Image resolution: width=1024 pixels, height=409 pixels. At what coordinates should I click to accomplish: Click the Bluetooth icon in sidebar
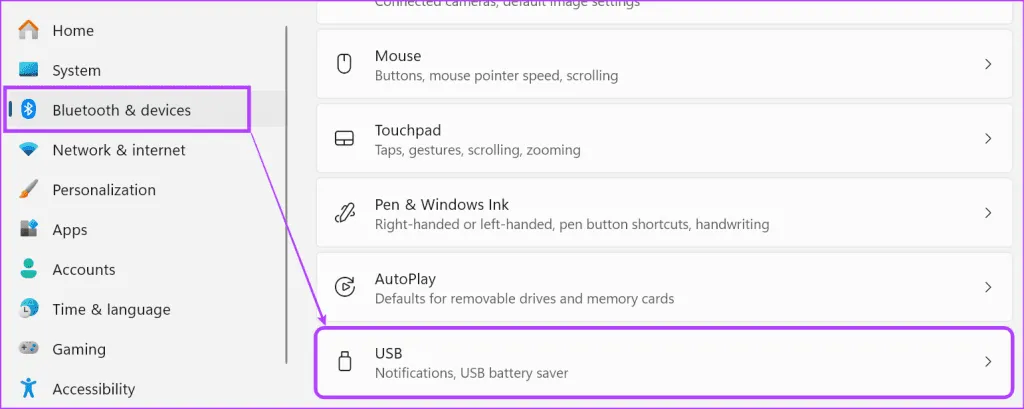coord(29,110)
